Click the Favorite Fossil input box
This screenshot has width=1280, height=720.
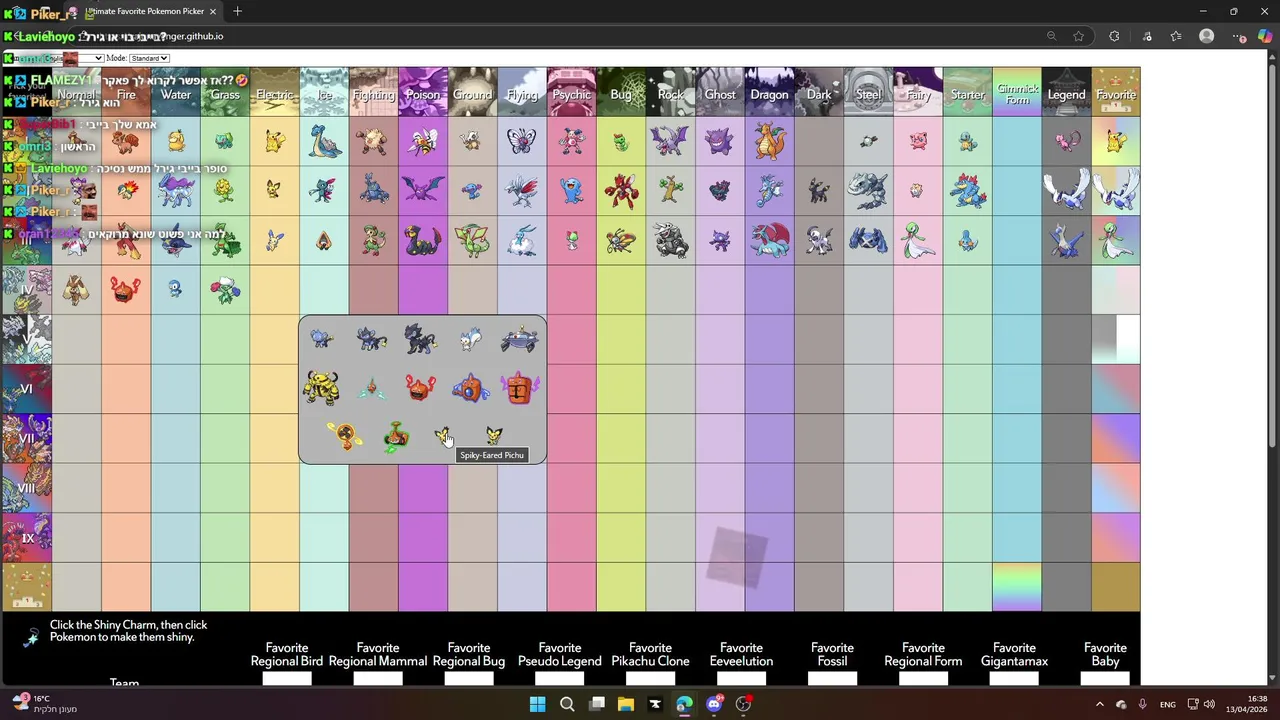[832, 679]
